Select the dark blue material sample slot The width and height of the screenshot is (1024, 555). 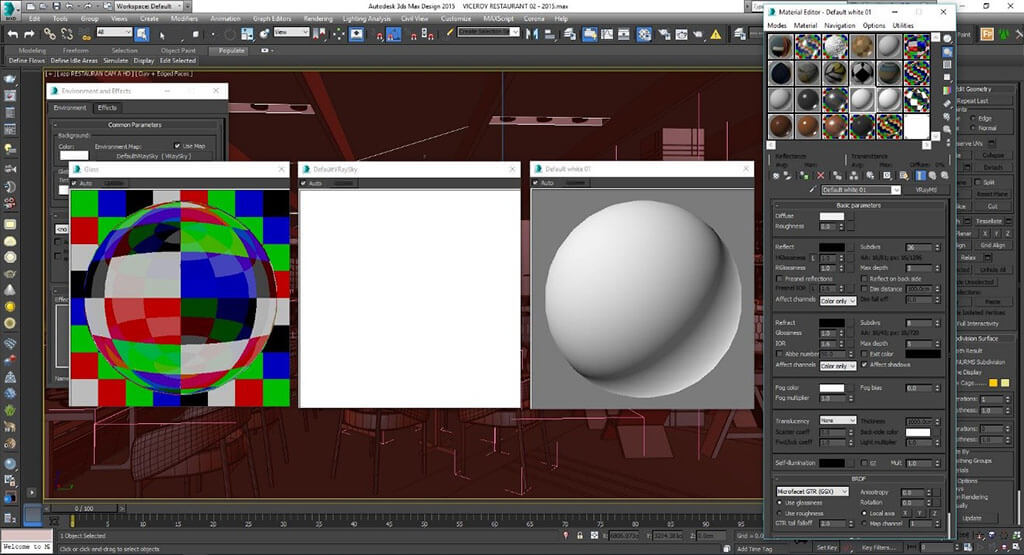click(x=782, y=74)
